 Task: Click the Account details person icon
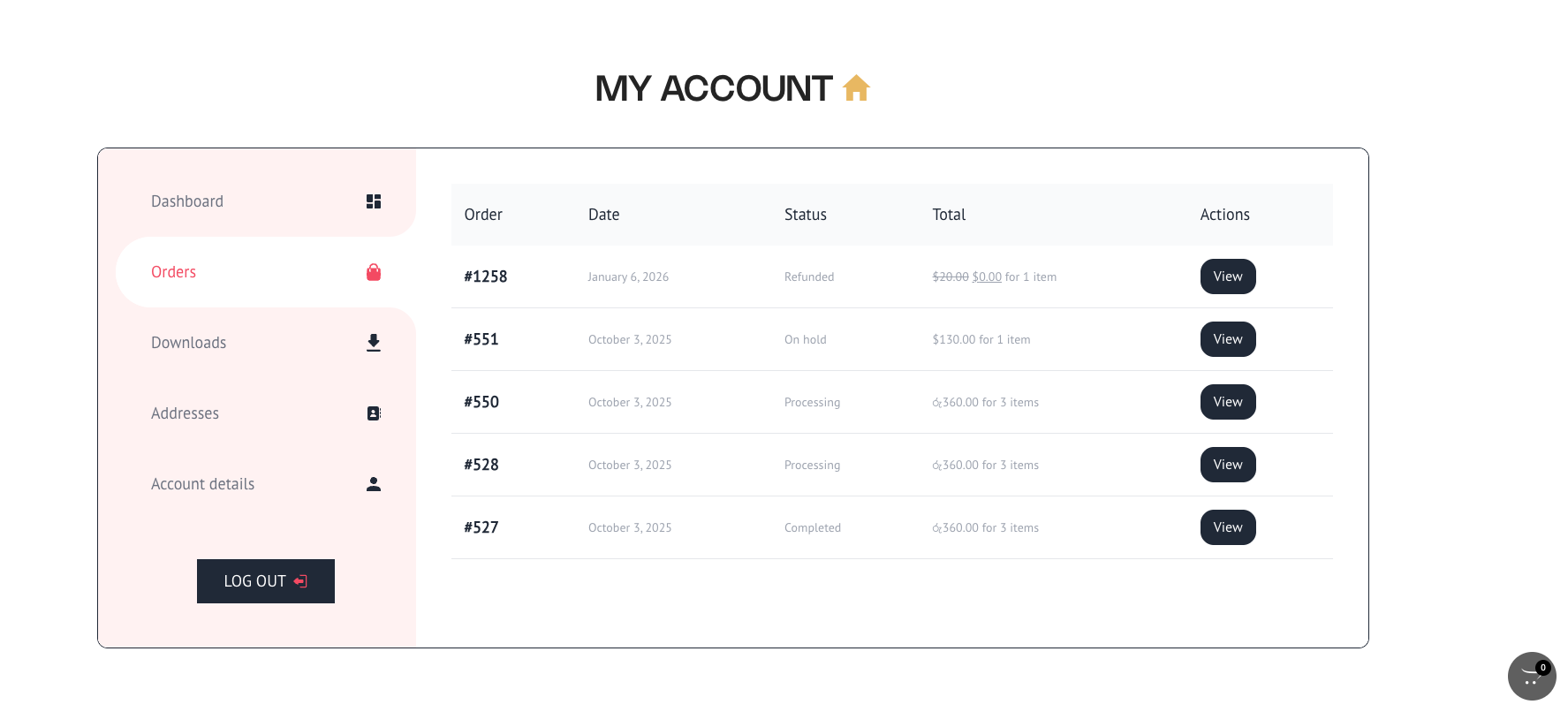(x=374, y=484)
